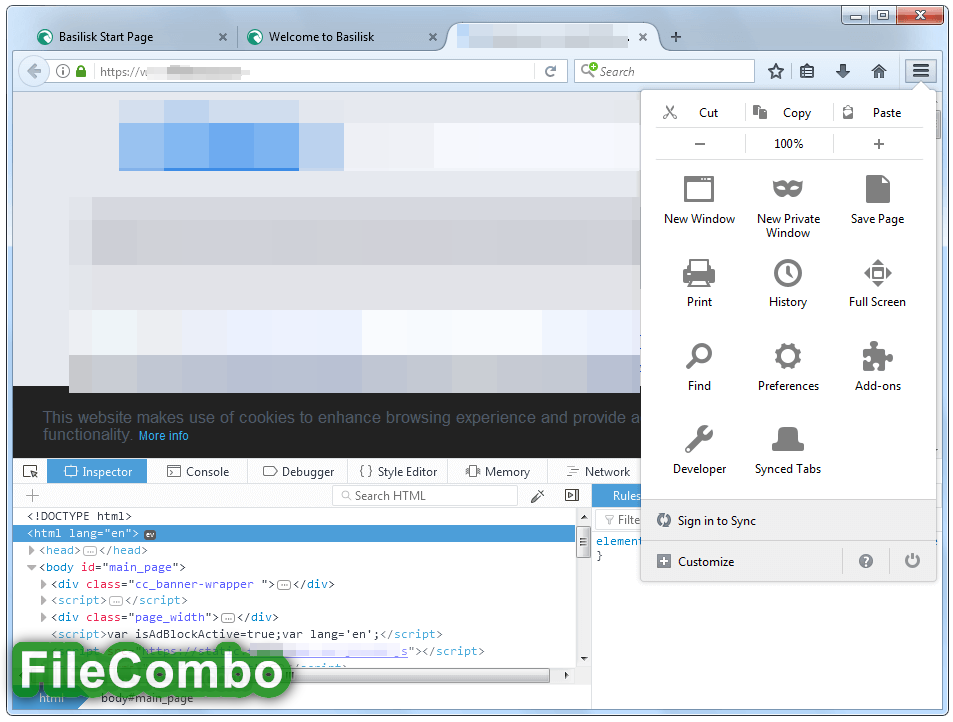Zoom in with the plus button

point(878,144)
